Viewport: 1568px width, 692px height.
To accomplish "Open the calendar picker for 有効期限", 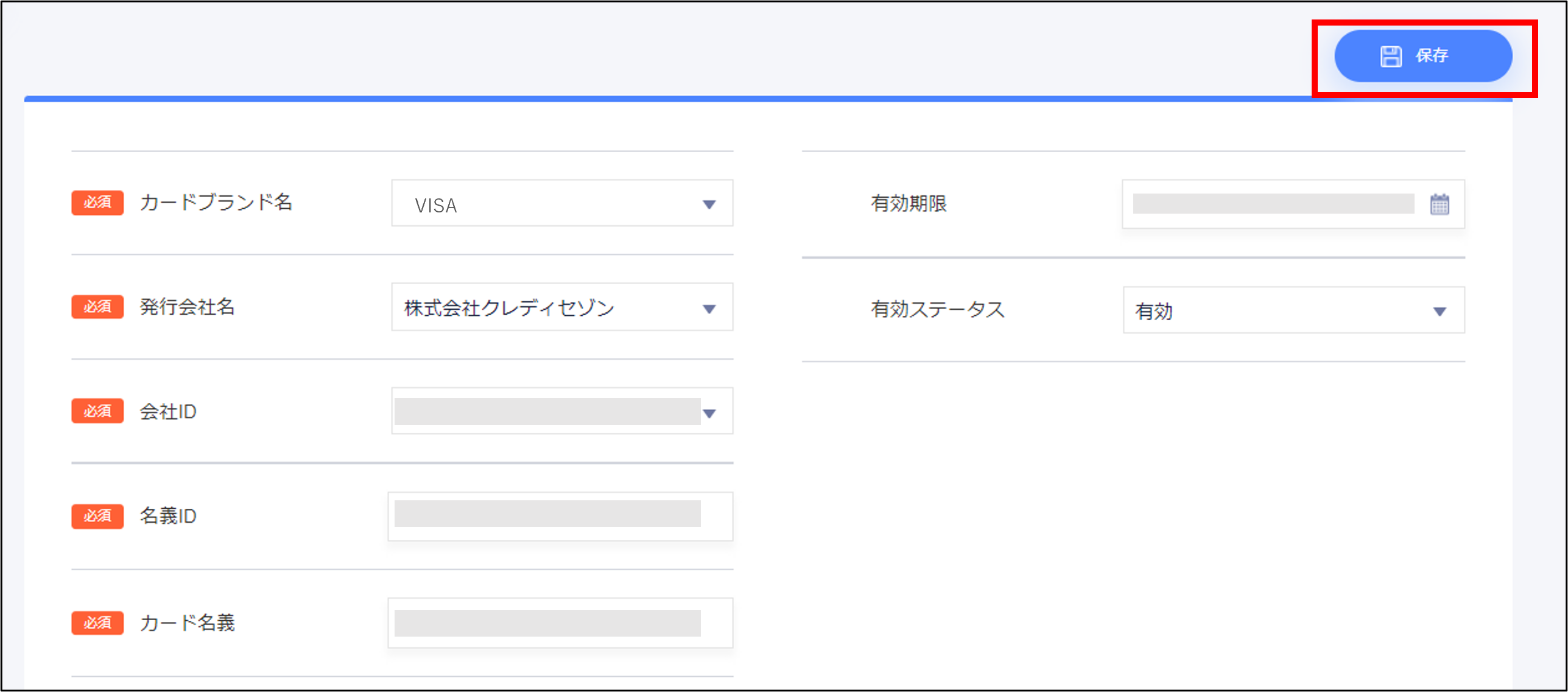I will tap(1439, 204).
